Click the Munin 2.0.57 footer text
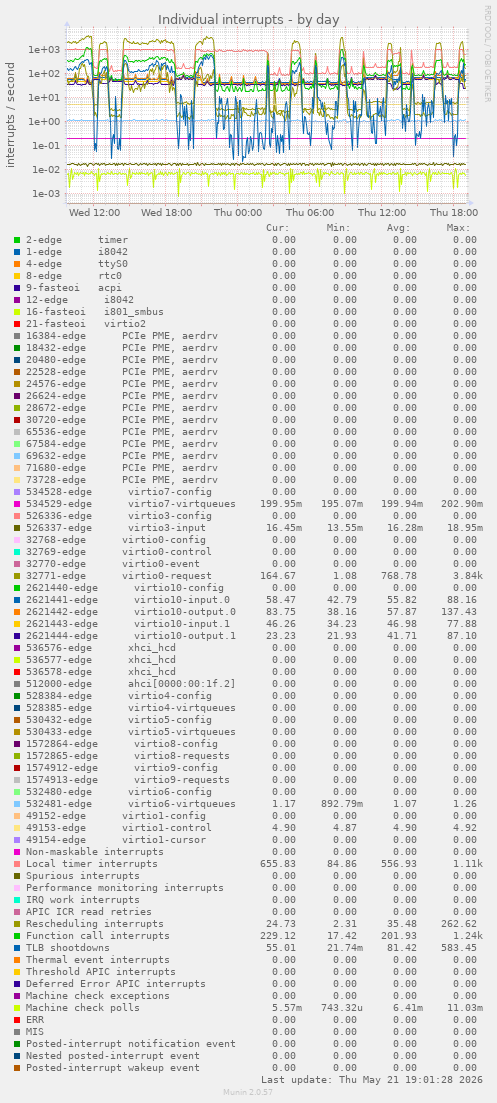Screen dimensions: 497x1103 [x=249, y=1092]
